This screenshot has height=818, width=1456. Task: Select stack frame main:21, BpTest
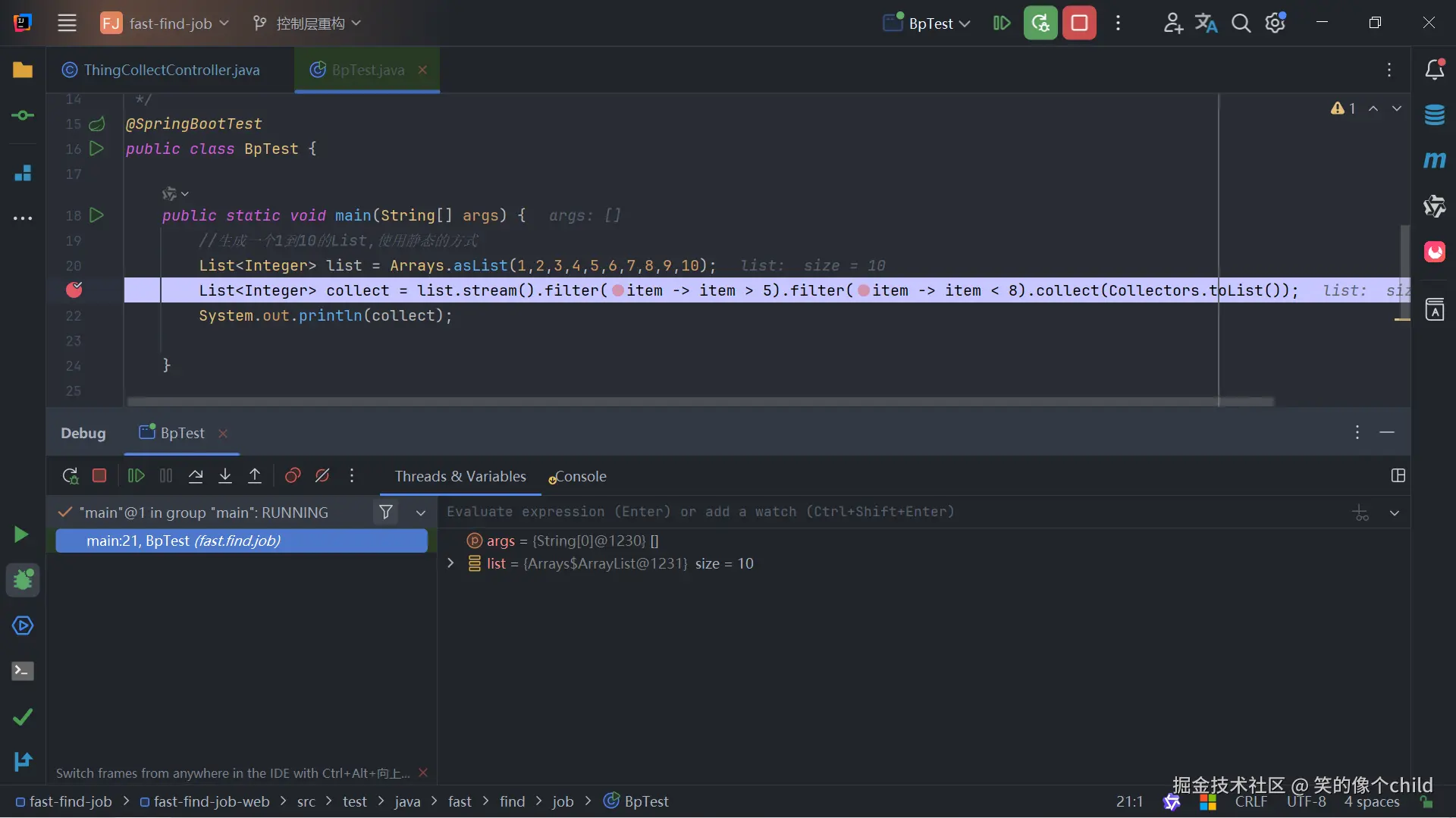click(x=242, y=541)
